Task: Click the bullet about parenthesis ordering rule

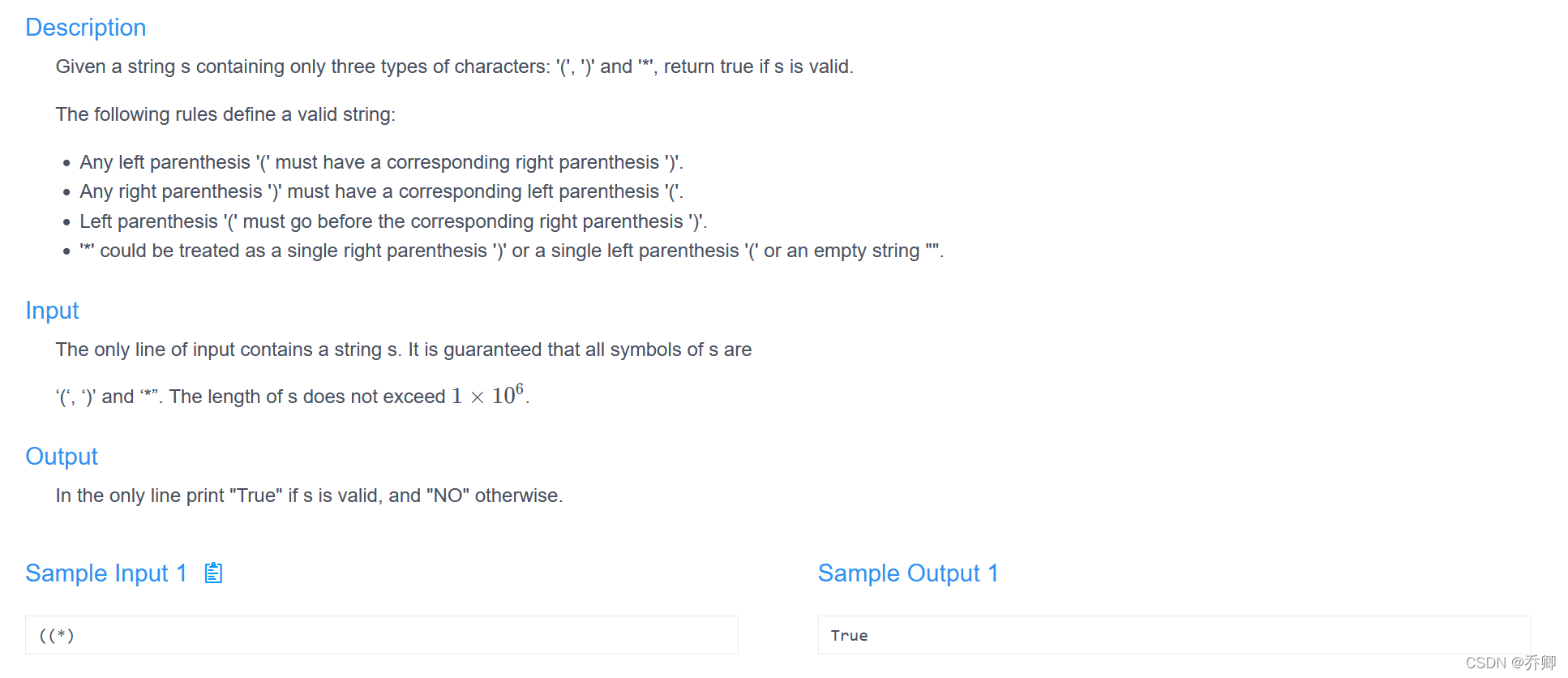Action: point(392,221)
